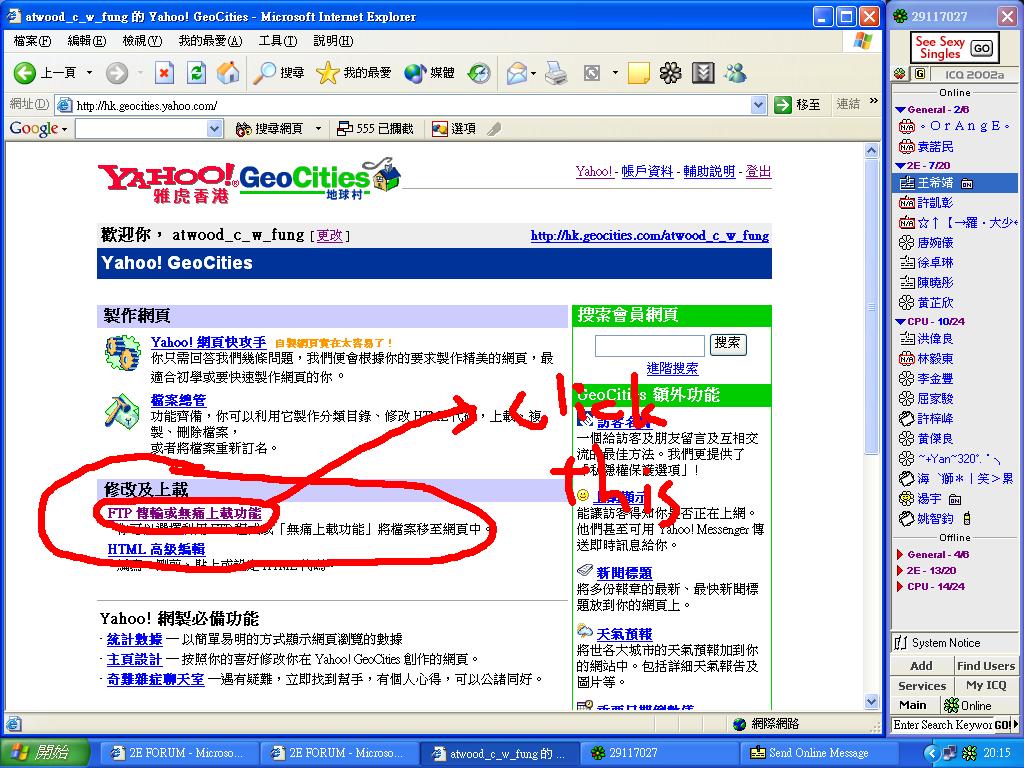The image size is (1024, 768).
Task: Click the 開始 Start button
Action: coord(42,753)
